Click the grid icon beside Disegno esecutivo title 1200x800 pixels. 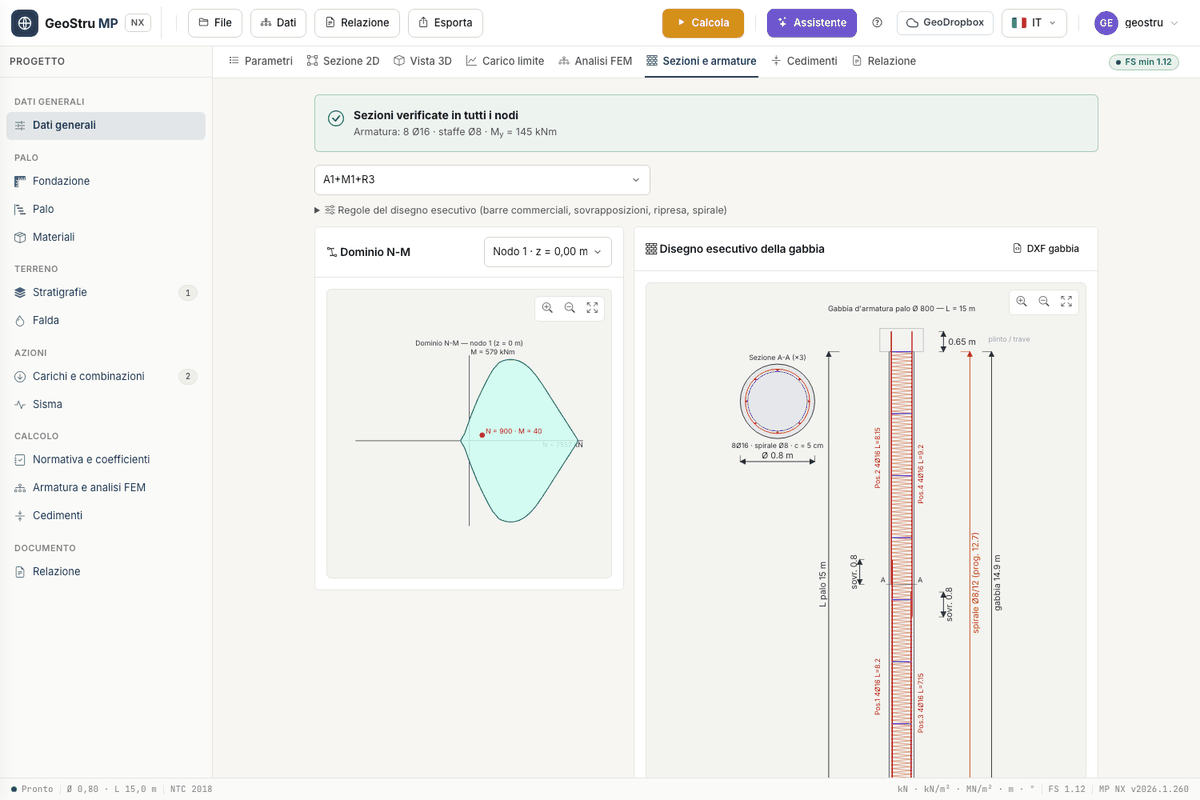[651, 249]
